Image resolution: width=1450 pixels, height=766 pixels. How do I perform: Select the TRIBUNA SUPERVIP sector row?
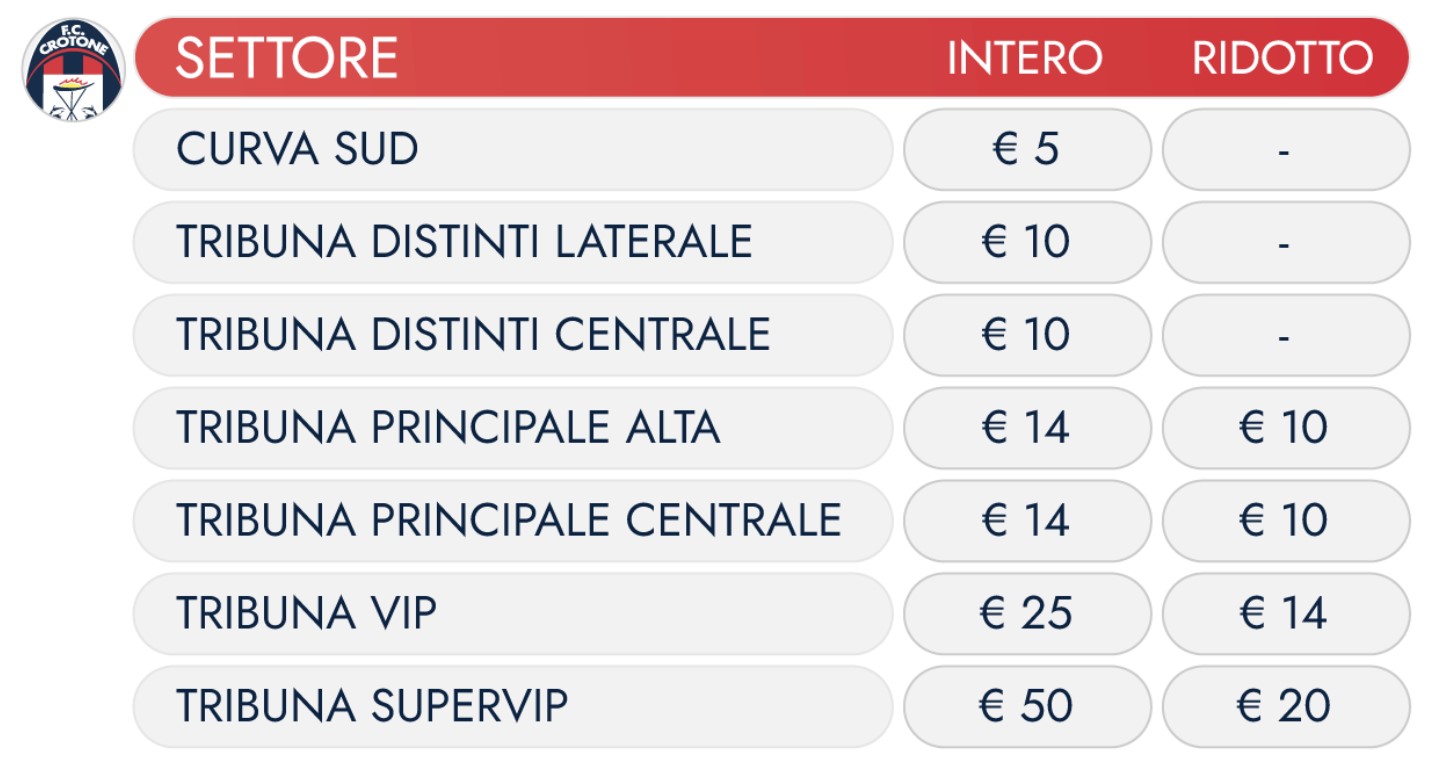pos(513,706)
